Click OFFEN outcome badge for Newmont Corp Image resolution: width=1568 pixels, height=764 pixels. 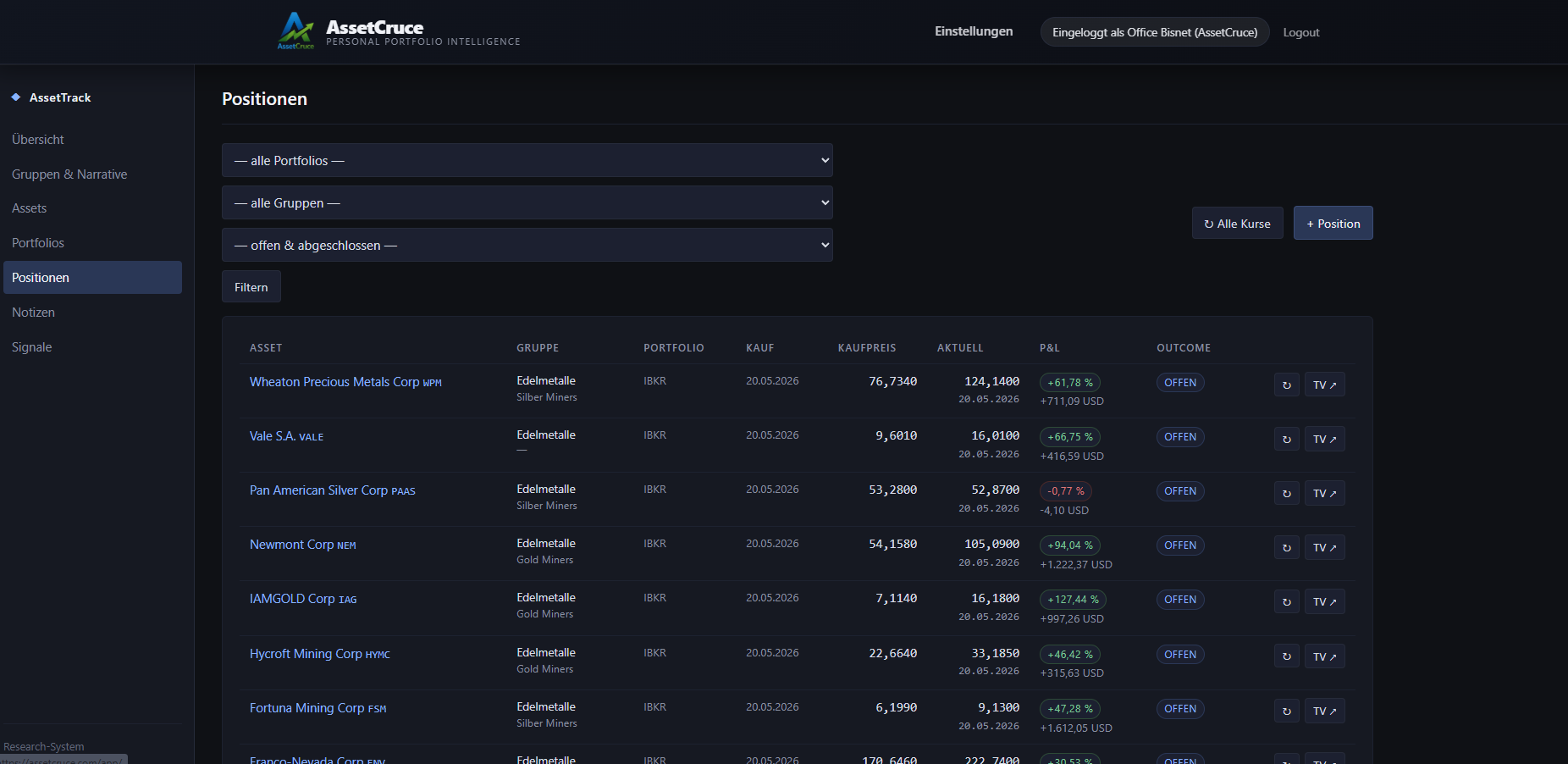click(x=1180, y=545)
